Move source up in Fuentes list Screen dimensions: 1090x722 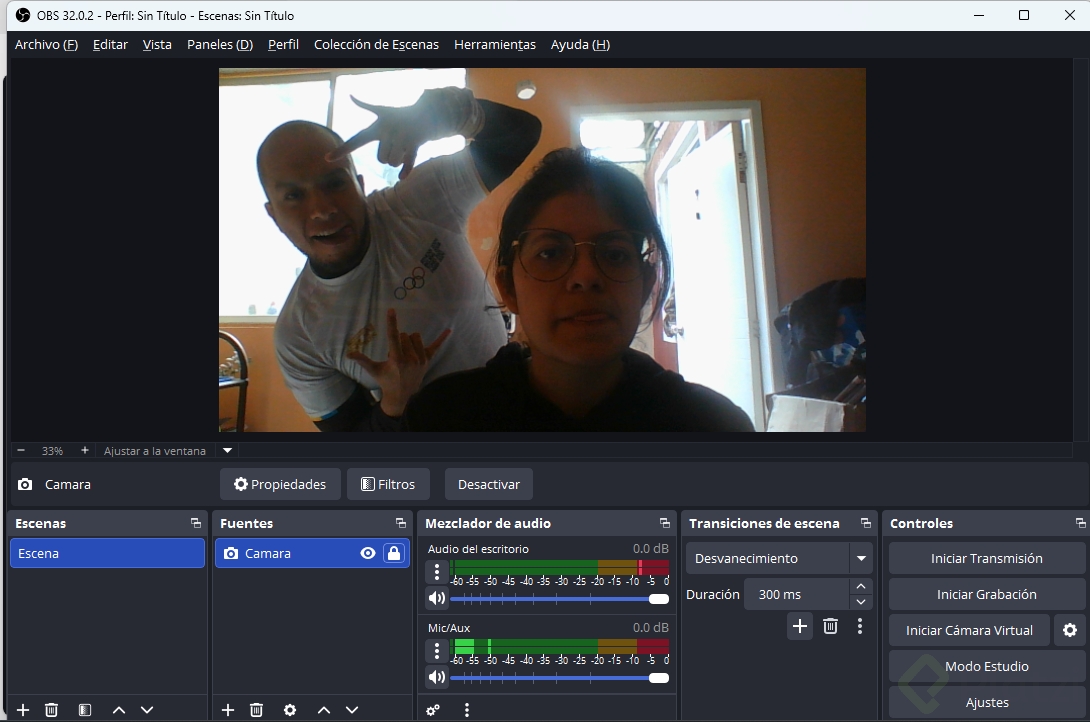[x=324, y=709]
